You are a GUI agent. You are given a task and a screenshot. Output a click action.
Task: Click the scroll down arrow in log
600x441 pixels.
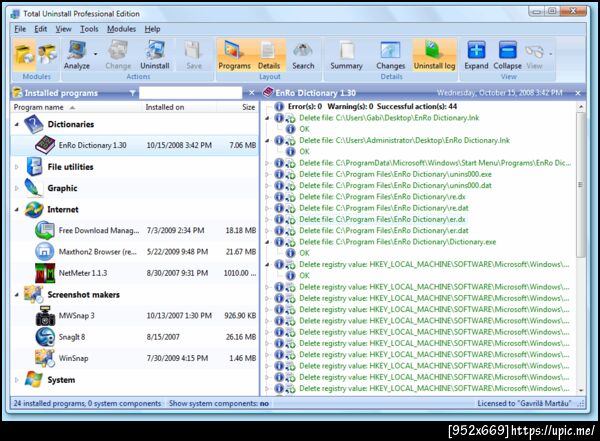tap(581, 390)
